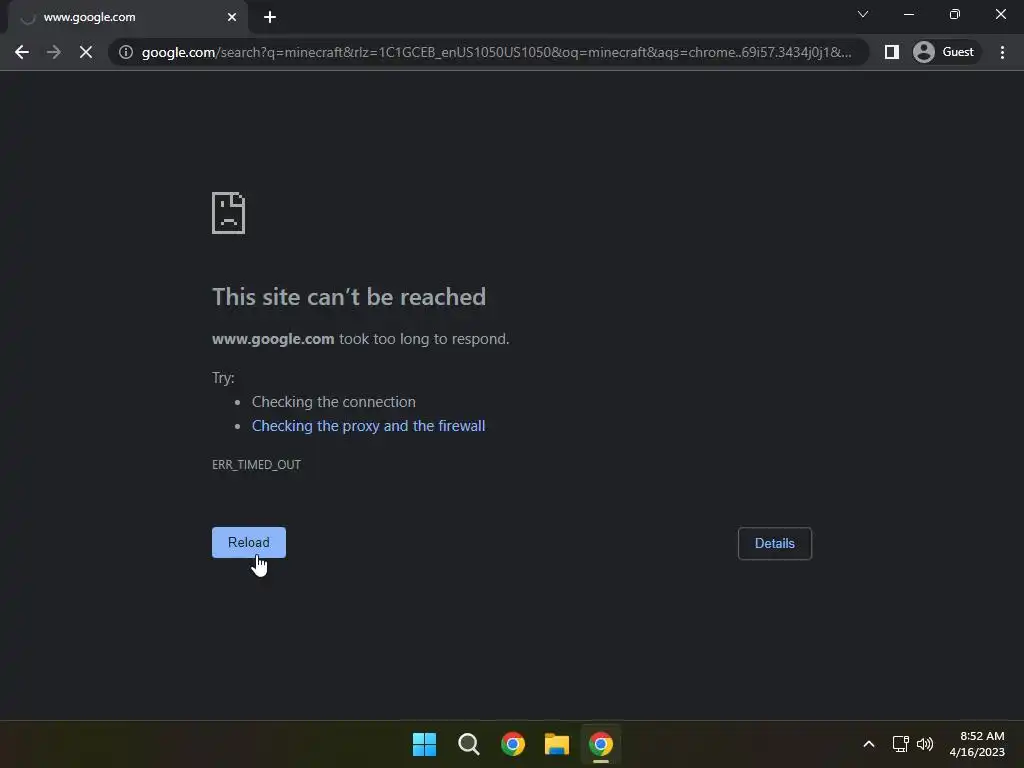Click the Reload button
The image size is (1024, 768).
pyautogui.click(x=249, y=543)
